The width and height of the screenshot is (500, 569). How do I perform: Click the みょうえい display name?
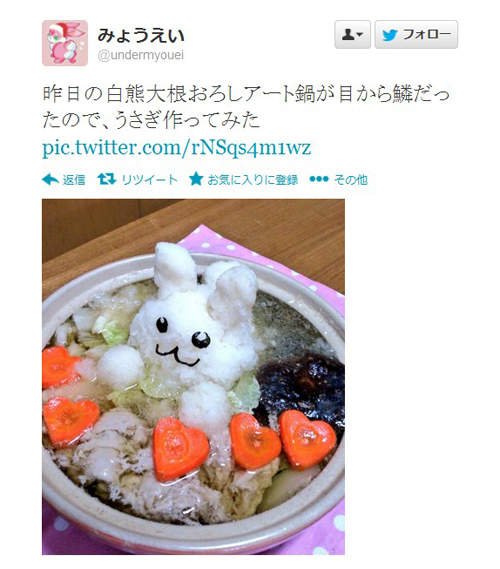pyautogui.click(x=141, y=36)
